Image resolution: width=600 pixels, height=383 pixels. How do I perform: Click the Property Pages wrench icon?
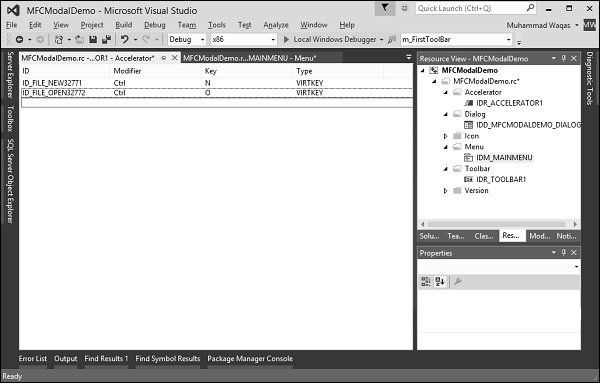click(x=458, y=282)
